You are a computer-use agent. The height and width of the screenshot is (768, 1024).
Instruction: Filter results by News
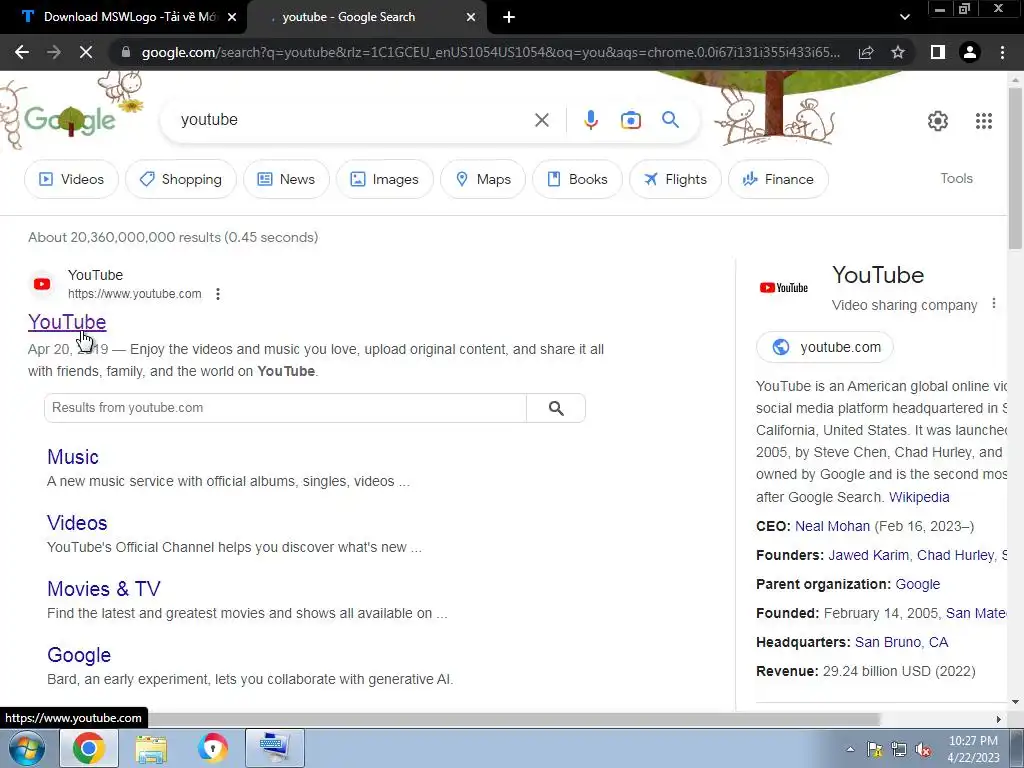pyautogui.click(x=286, y=179)
